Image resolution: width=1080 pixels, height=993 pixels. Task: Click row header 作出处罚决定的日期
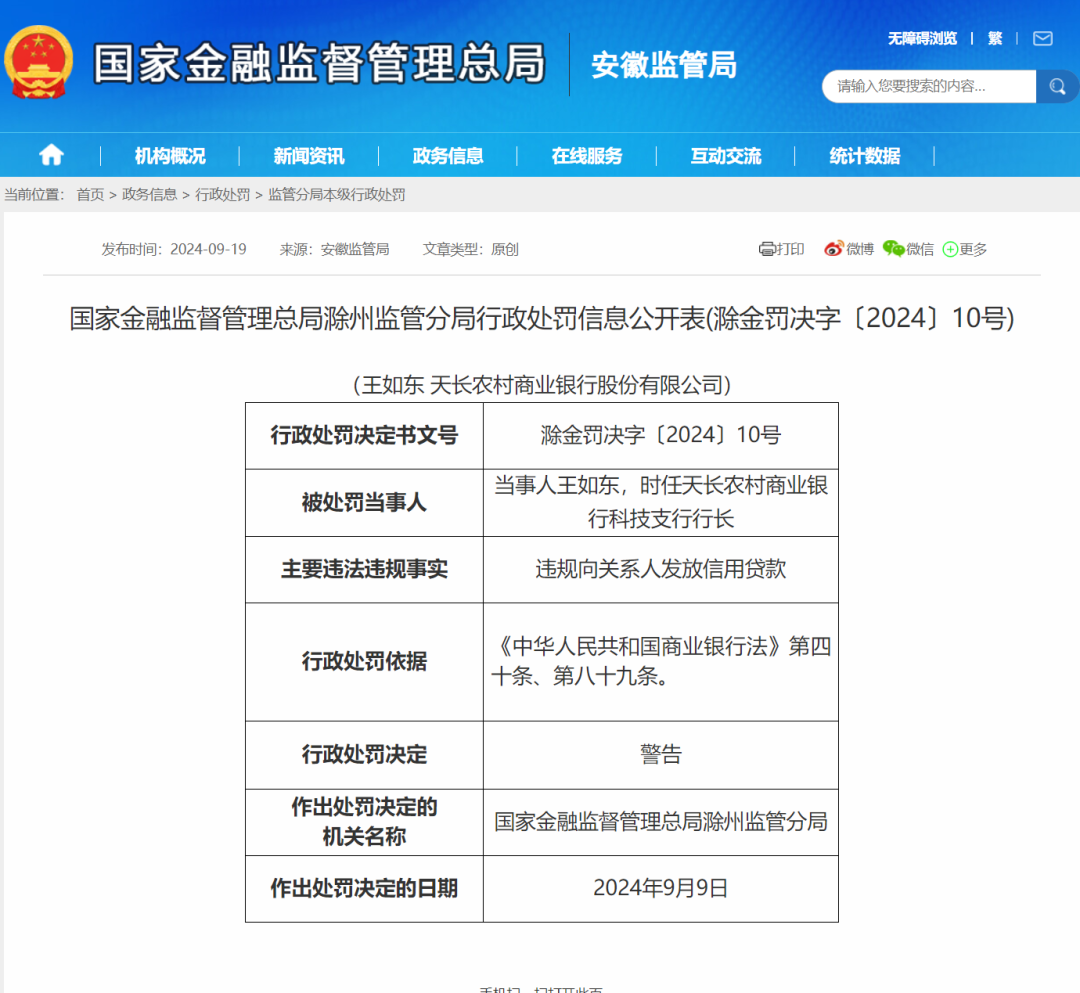(364, 889)
